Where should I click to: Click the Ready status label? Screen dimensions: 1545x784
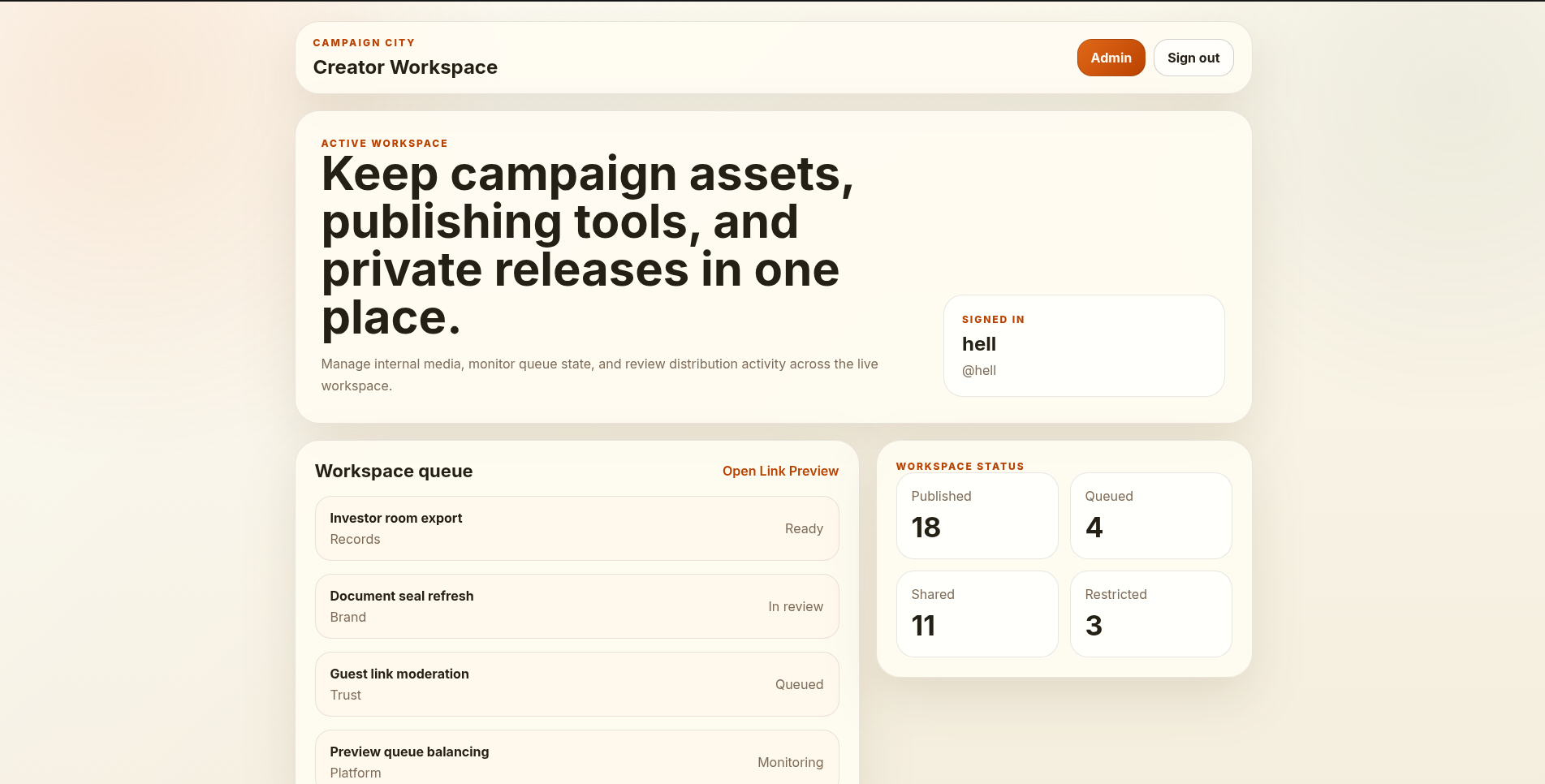coord(803,529)
